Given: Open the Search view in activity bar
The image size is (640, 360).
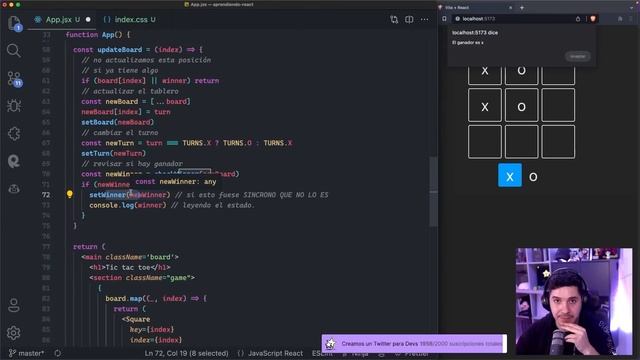Looking at the screenshot, I should click(x=13, y=51).
